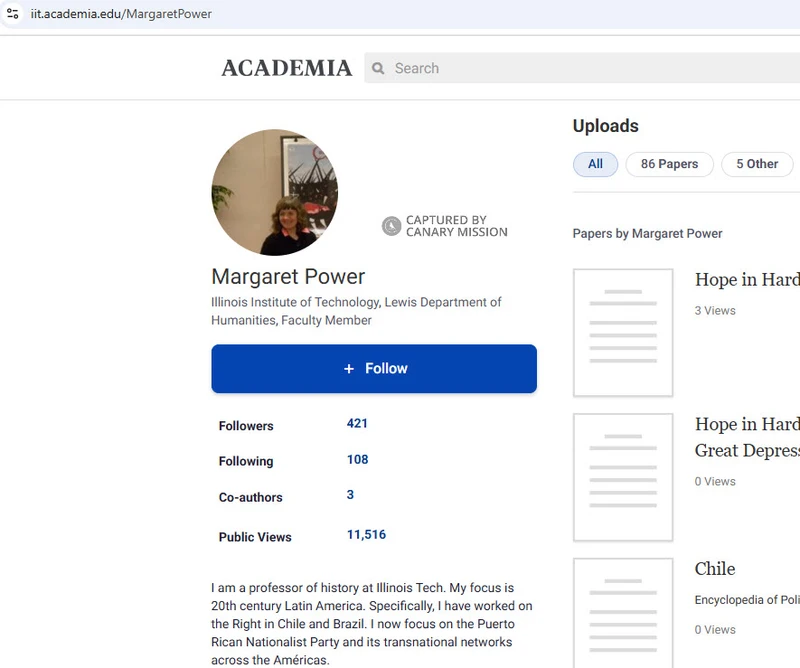The width and height of the screenshot is (800, 668).
Task: View the 108 Following list
Action: tap(357, 460)
